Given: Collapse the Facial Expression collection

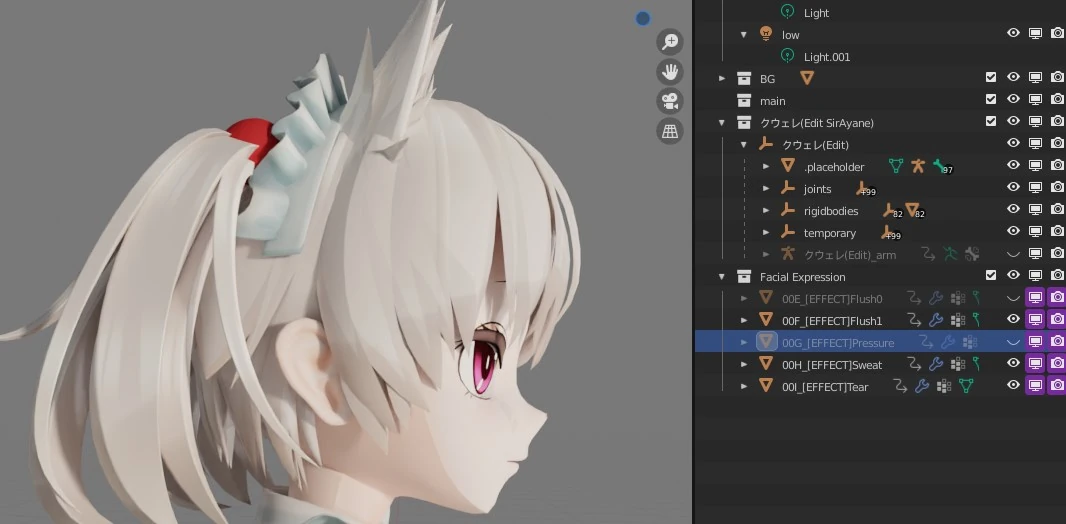Looking at the screenshot, I should point(722,277).
